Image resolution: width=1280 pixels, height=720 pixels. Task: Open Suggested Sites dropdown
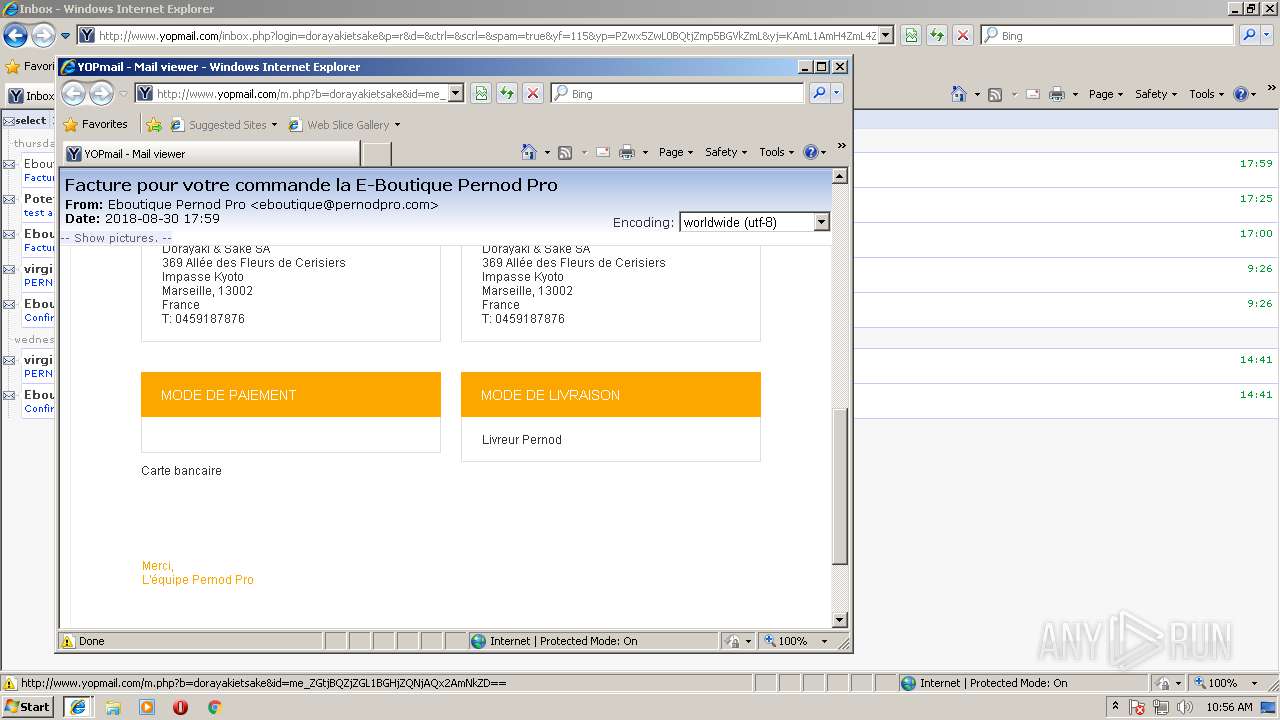pyautogui.click(x=223, y=125)
